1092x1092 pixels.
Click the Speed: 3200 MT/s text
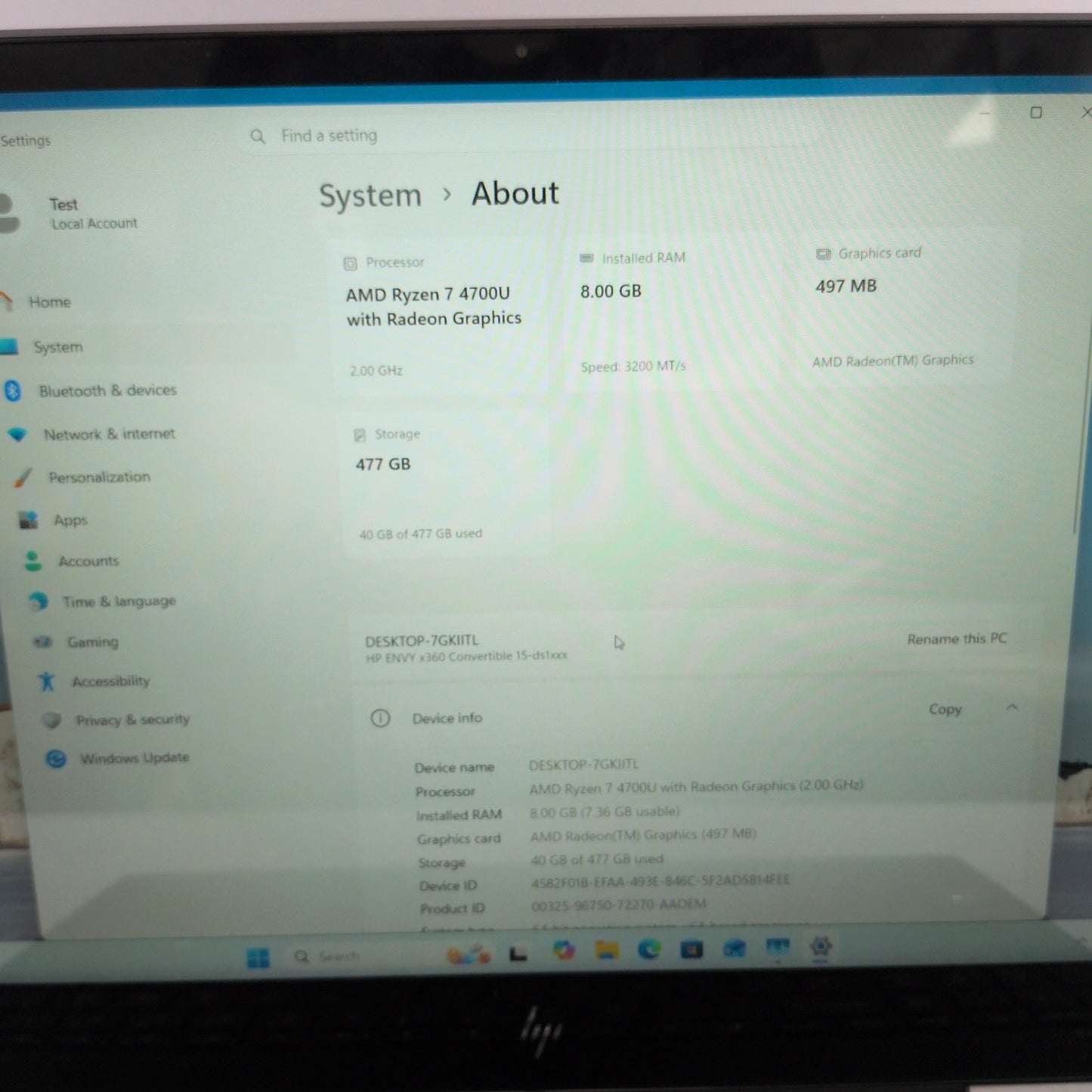(633, 367)
